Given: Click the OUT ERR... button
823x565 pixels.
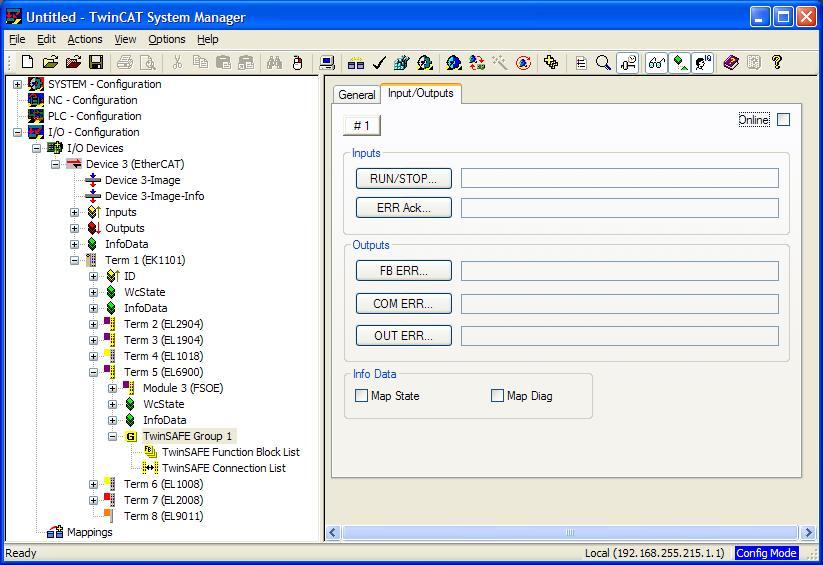Looking at the screenshot, I should (x=404, y=336).
